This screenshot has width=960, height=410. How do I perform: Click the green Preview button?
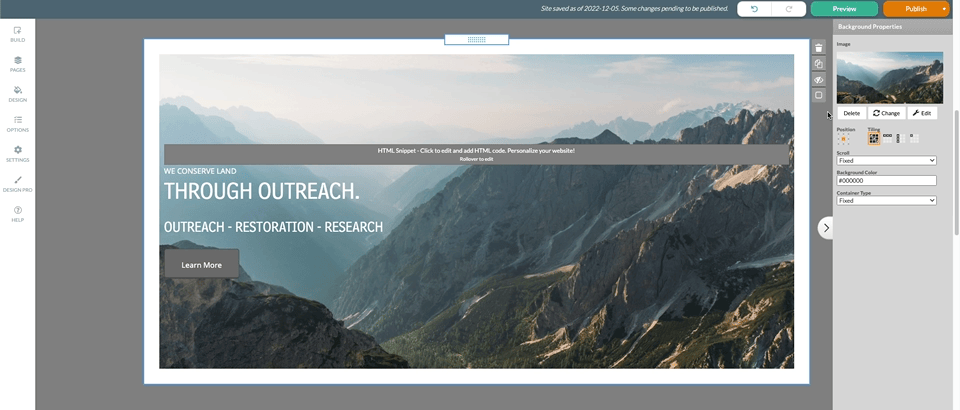[x=844, y=9]
